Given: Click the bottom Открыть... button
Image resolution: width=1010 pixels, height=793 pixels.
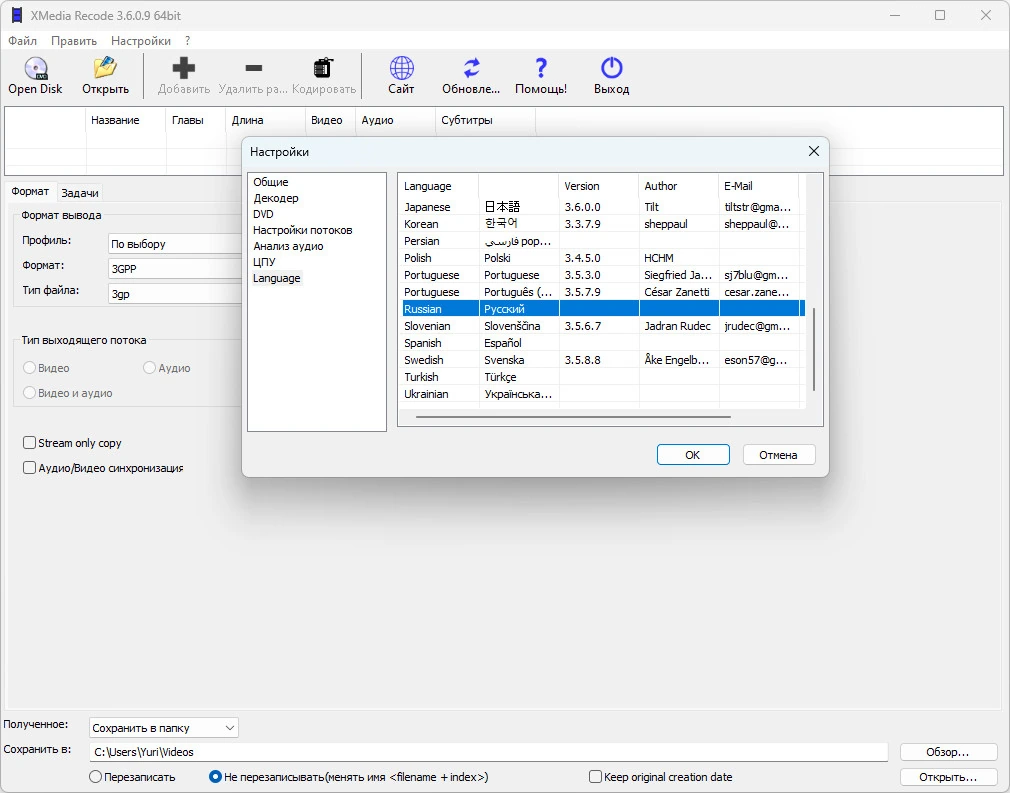Looking at the screenshot, I should point(948,777).
